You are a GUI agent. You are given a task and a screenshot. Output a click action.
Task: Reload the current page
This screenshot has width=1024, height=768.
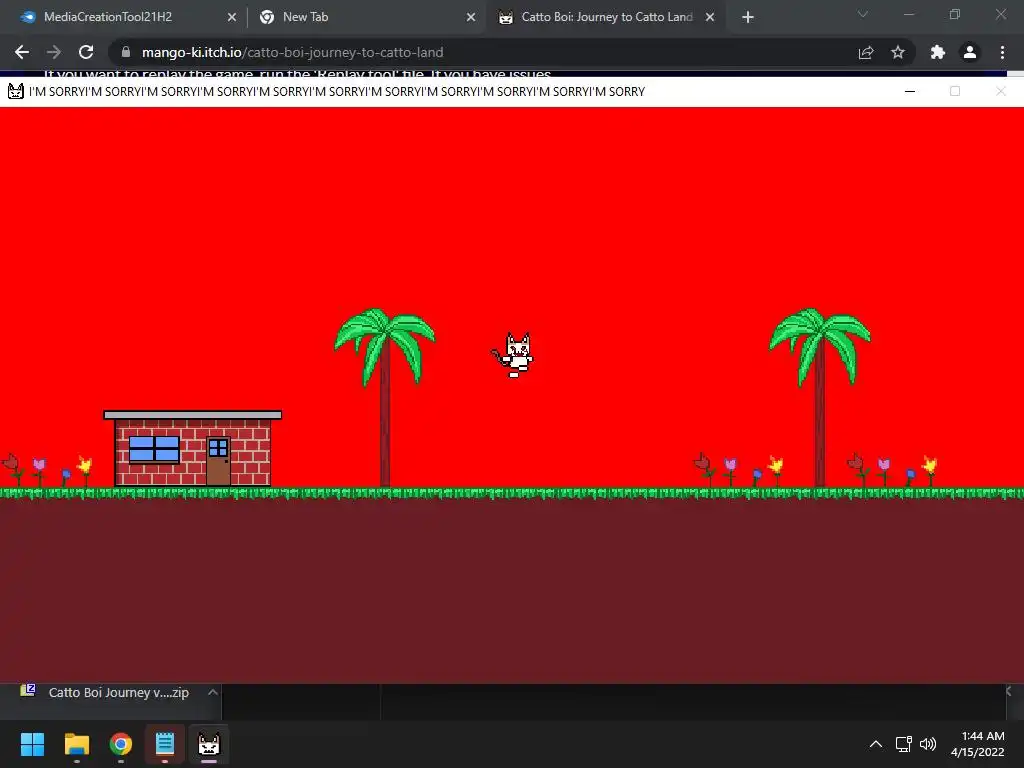(x=86, y=52)
